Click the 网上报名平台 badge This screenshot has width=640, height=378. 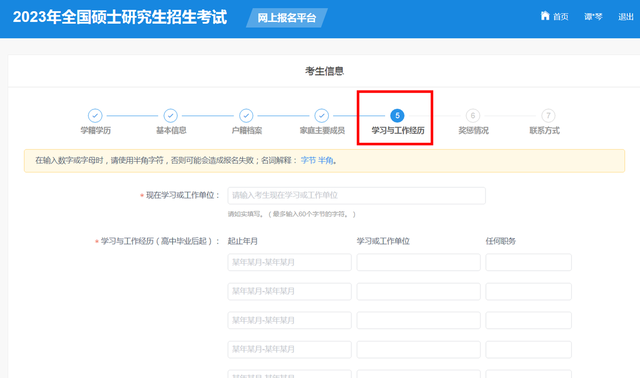click(x=287, y=18)
